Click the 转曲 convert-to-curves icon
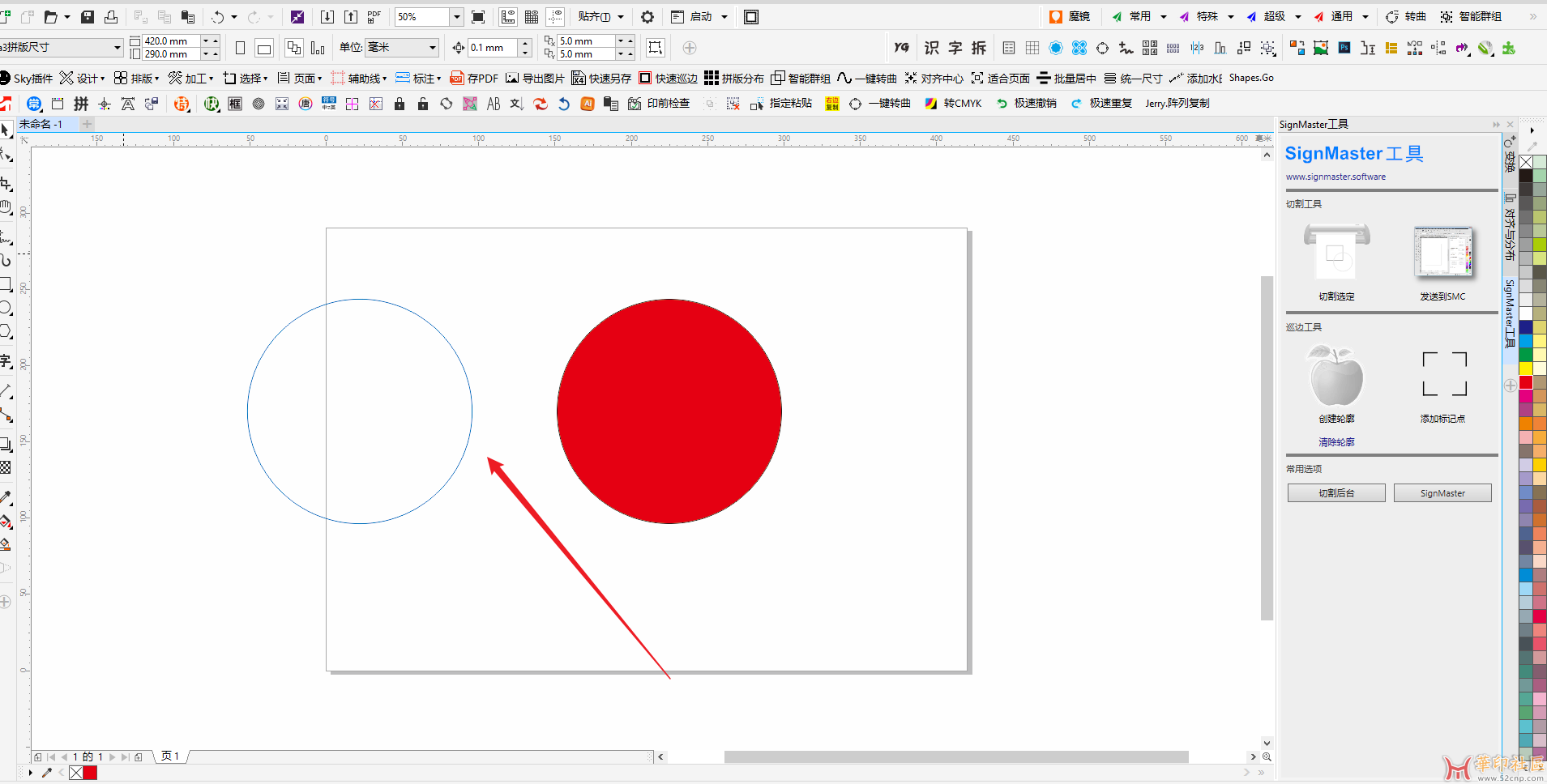Viewport: 1547px width, 784px height. (1406, 16)
